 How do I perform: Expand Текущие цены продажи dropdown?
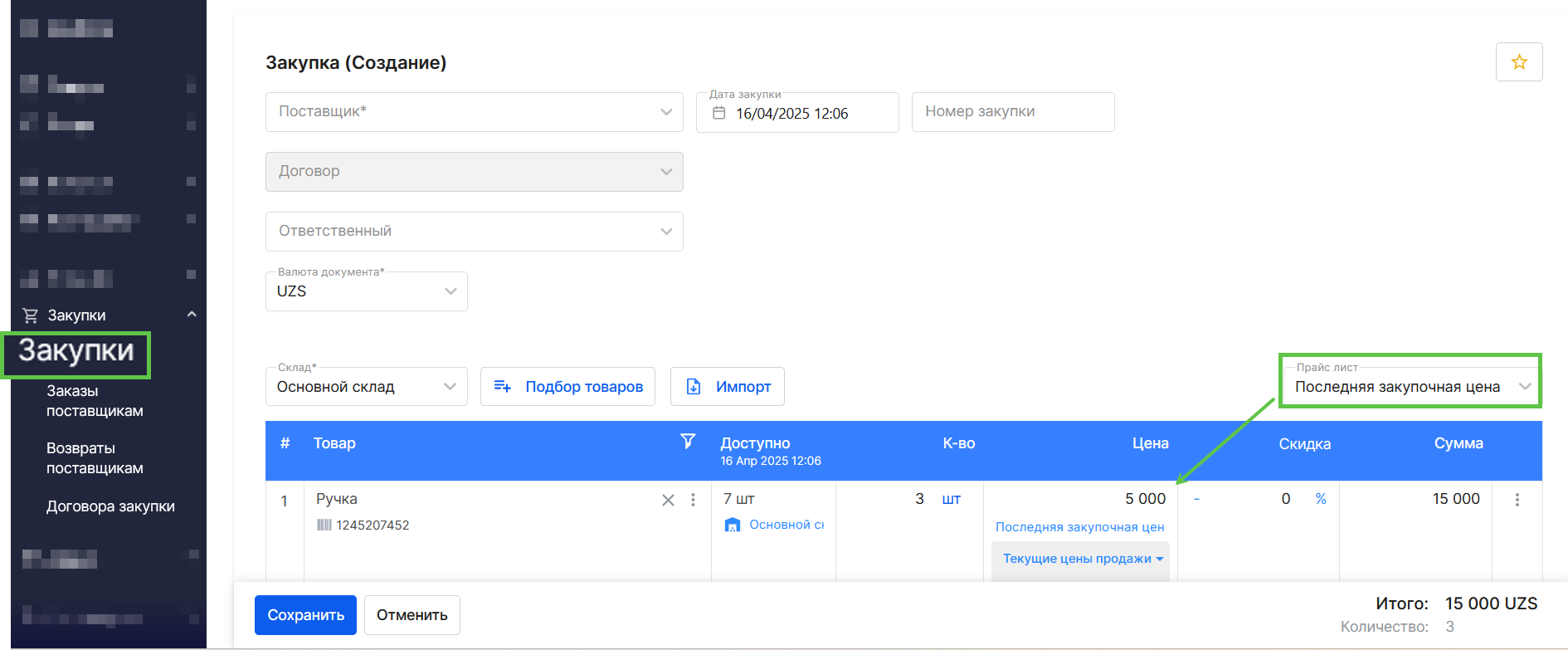pos(1081,559)
